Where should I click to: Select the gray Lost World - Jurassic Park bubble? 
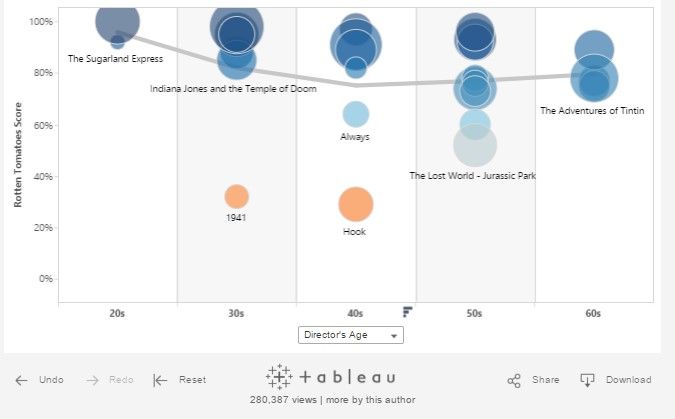tap(474, 145)
